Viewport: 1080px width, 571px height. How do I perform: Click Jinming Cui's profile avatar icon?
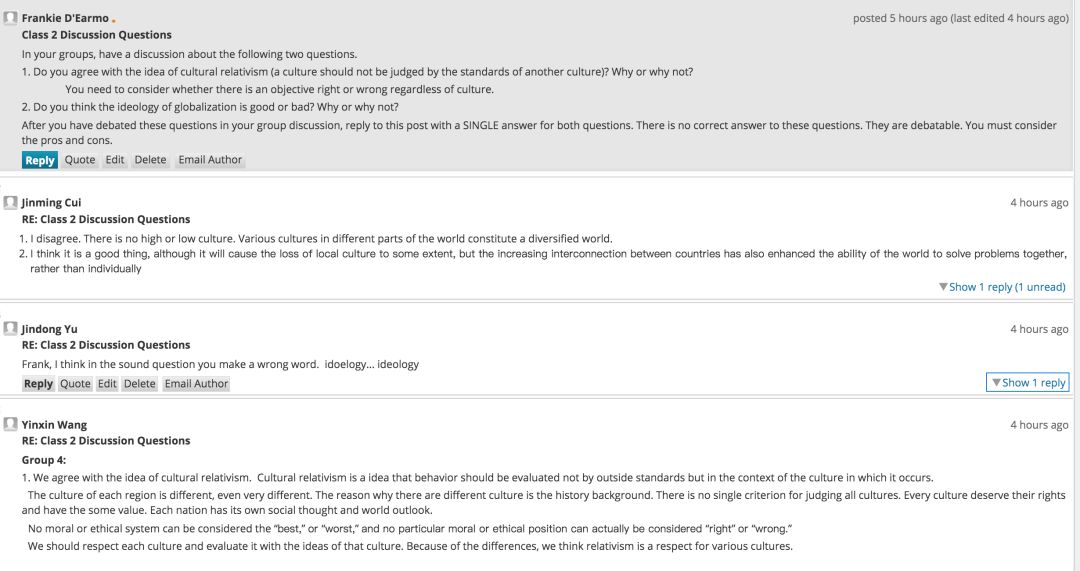(10, 203)
